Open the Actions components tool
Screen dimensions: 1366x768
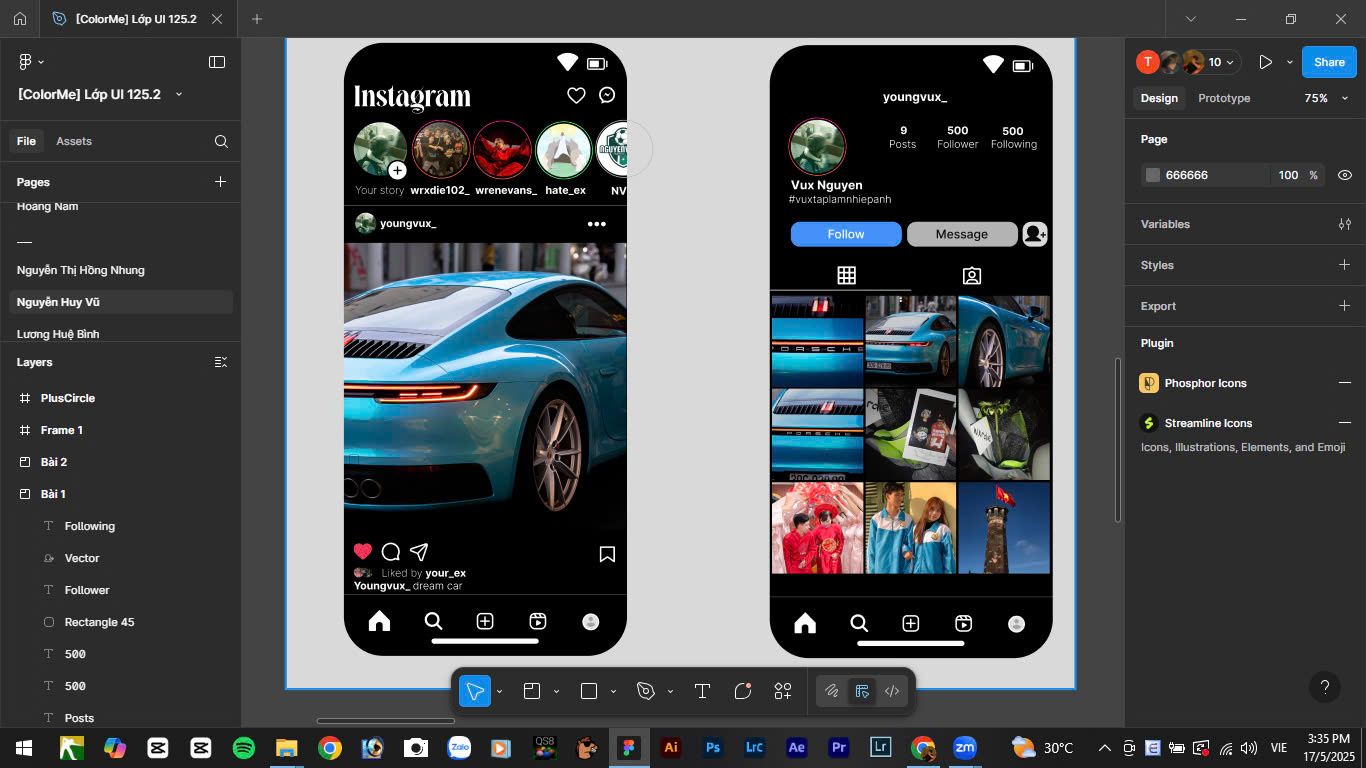coord(783,691)
